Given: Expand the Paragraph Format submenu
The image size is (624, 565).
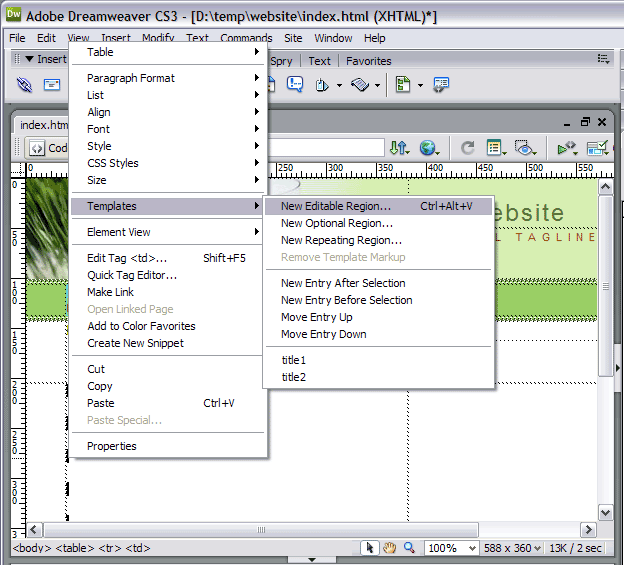Looking at the screenshot, I should coord(168,78).
